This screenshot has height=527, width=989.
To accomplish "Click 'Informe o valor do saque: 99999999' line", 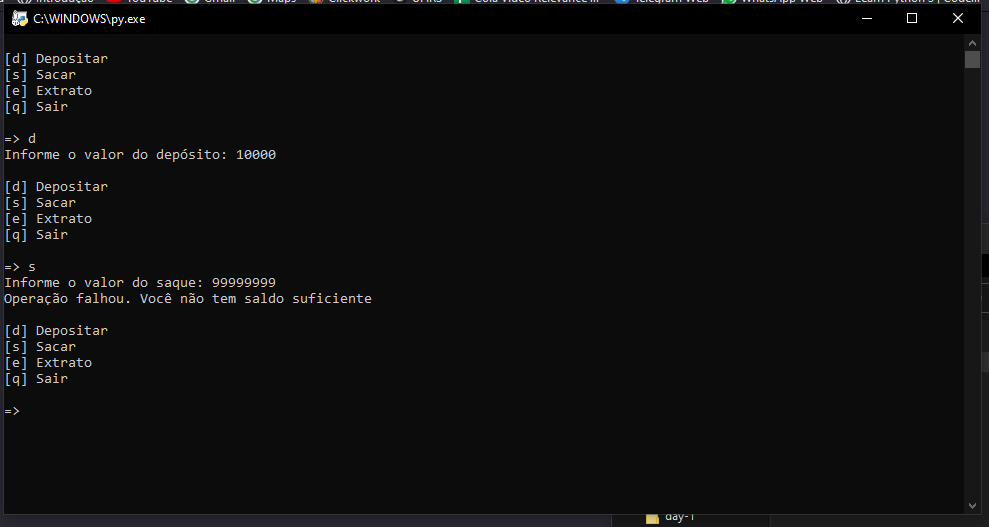I will (140, 282).
